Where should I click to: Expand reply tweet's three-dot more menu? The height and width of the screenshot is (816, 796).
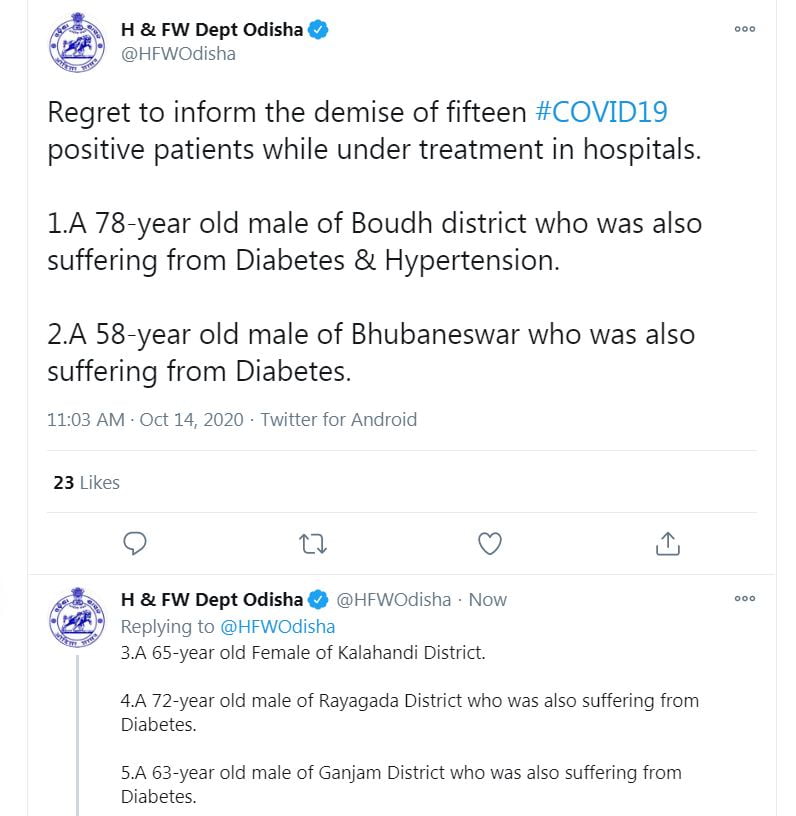click(x=745, y=599)
